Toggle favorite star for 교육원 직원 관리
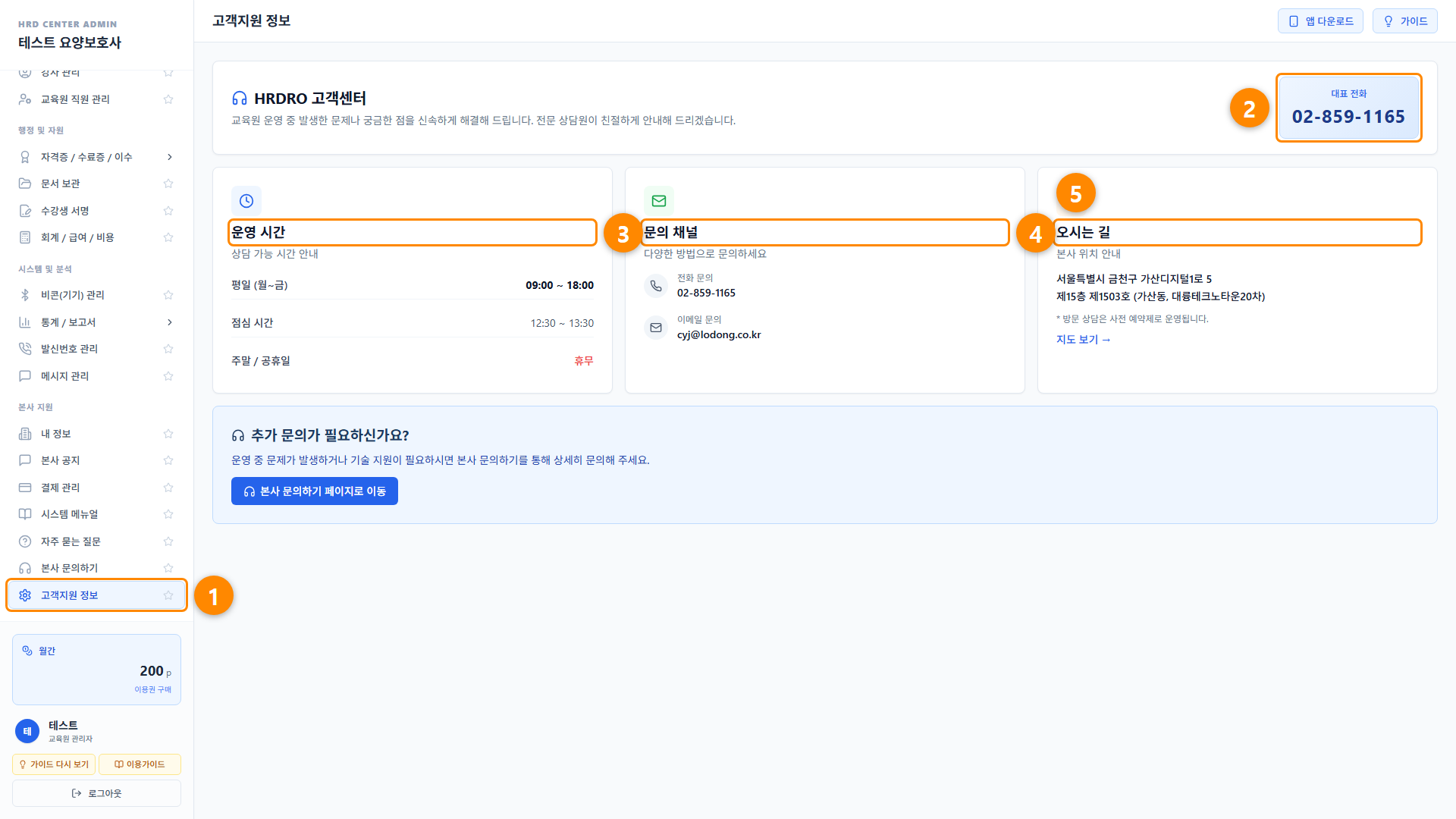Image resolution: width=1456 pixels, height=819 pixels. [x=168, y=99]
